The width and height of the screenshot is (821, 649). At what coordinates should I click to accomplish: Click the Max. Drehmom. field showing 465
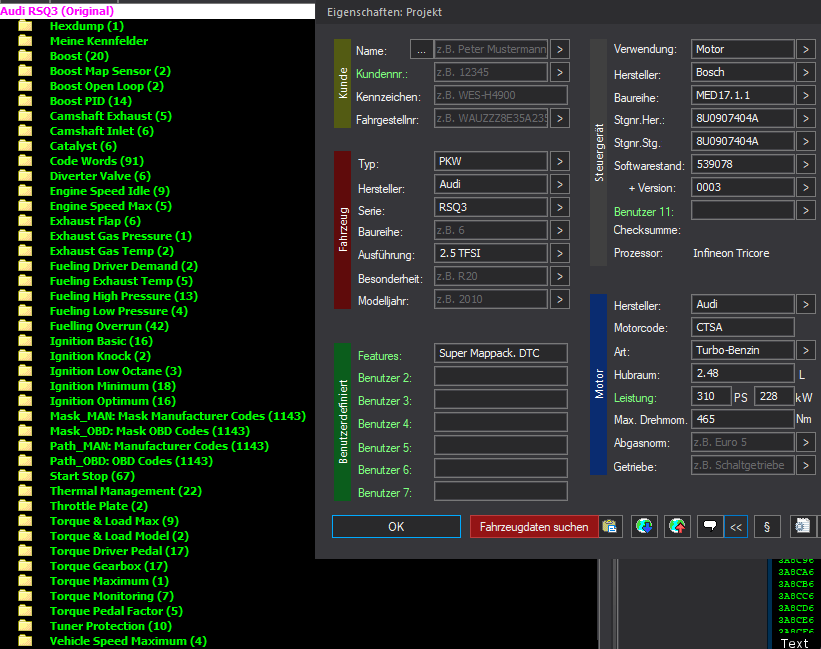click(742, 419)
